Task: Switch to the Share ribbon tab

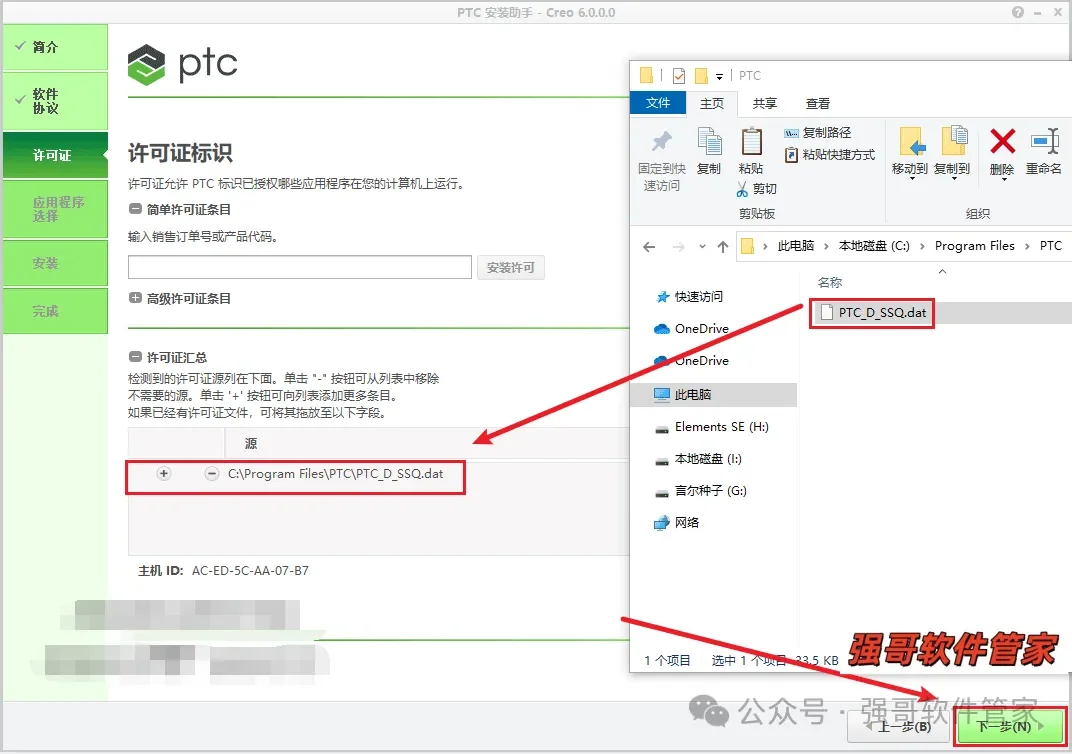Action: pyautogui.click(x=764, y=103)
